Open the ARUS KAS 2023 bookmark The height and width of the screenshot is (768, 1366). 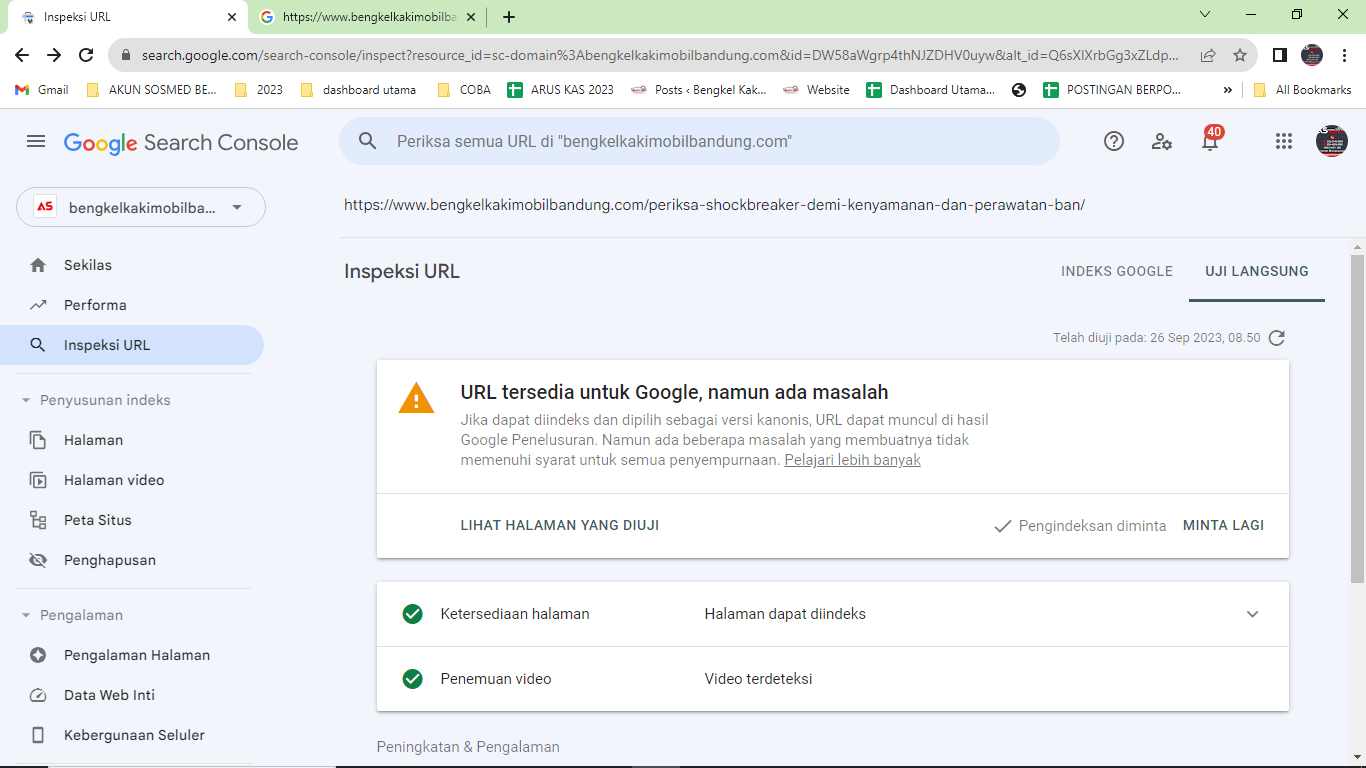tap(561, 90)
